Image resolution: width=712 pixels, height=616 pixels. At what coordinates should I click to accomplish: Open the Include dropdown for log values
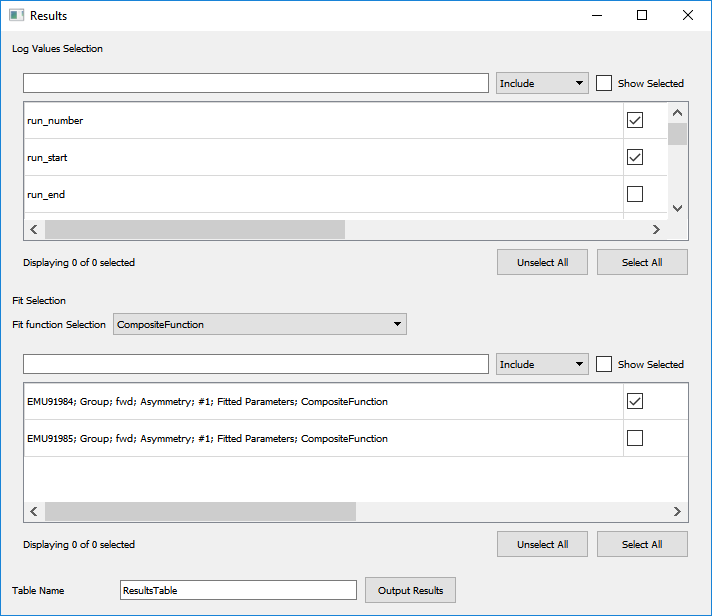(542, 84)
